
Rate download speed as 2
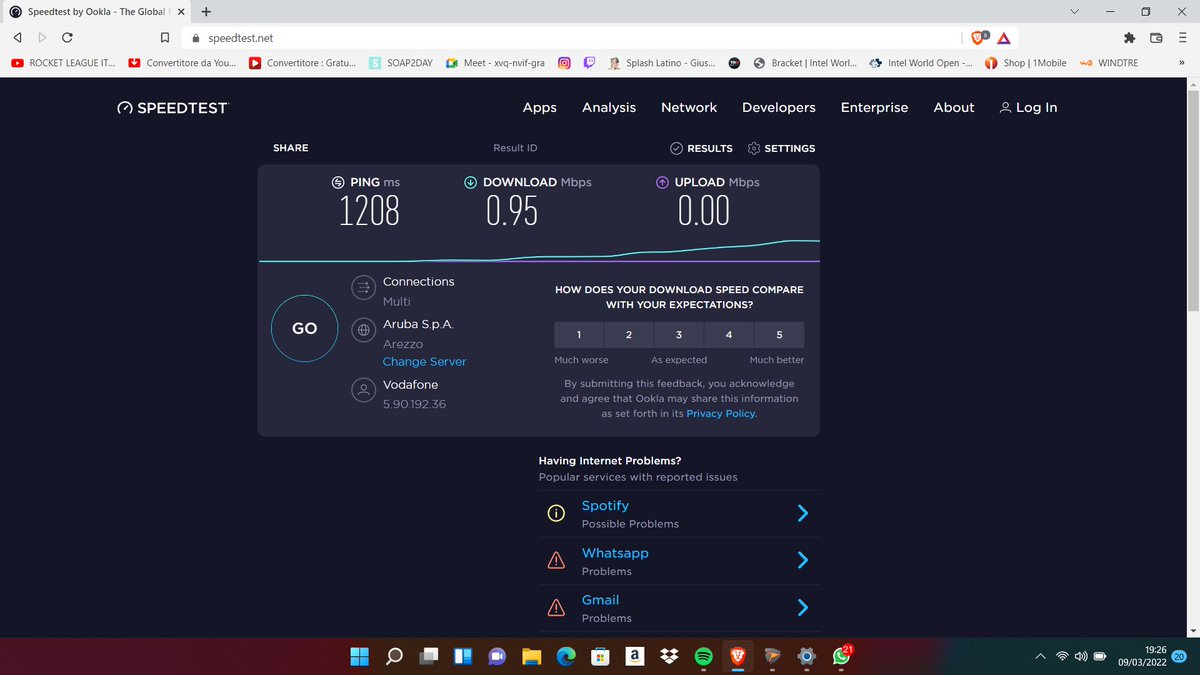pos(629,334)
